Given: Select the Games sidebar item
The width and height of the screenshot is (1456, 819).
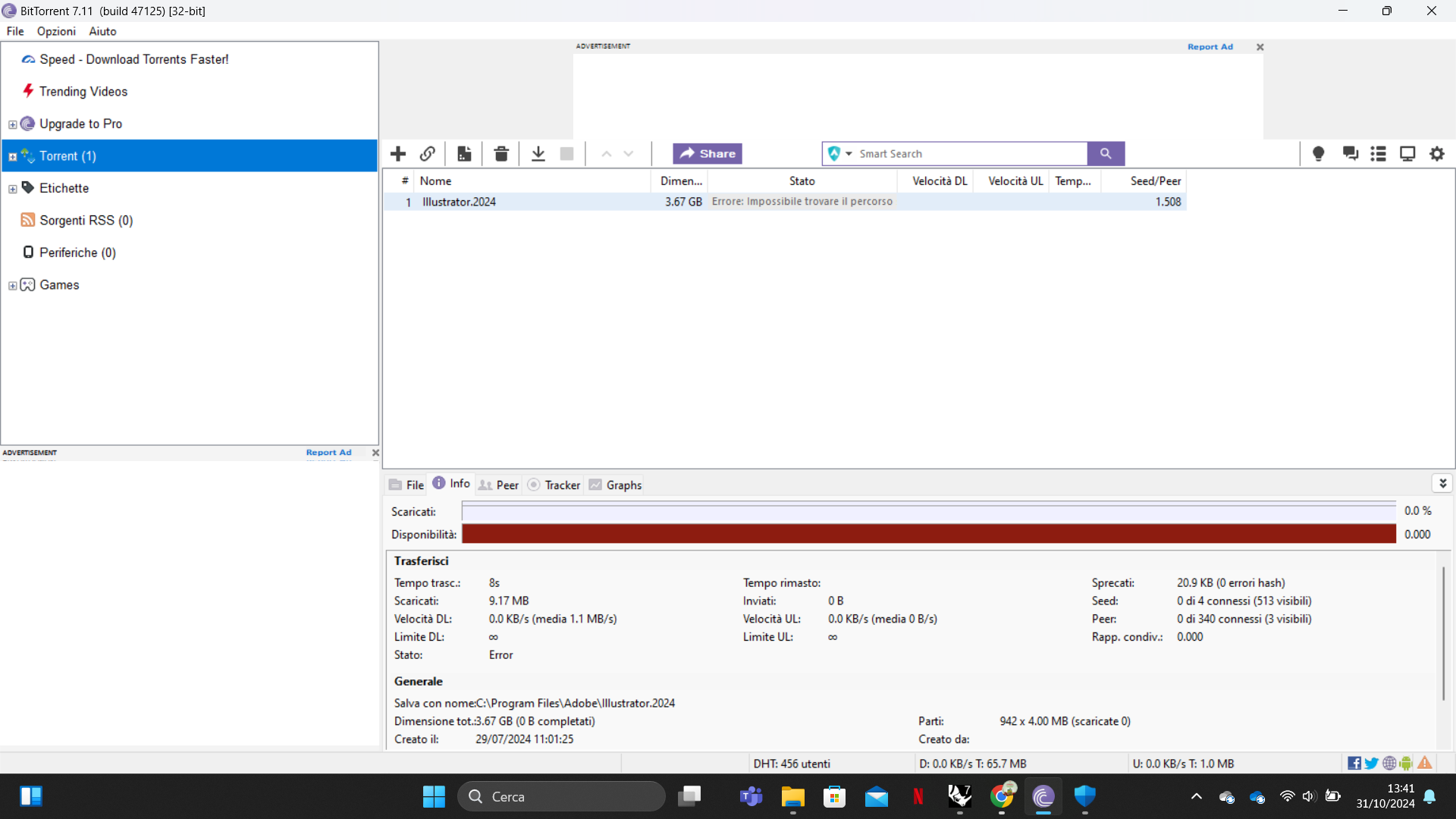Looking at the screenshot, I should pyautogui.click(x=59, y=284).
